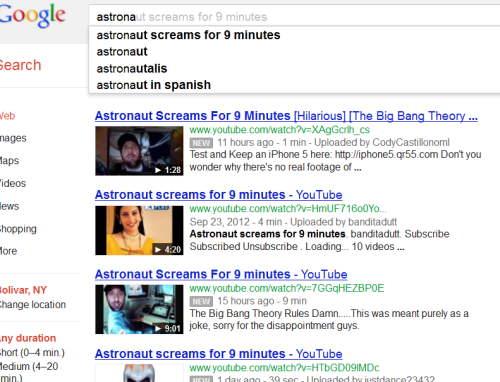Image resolution: width=500 pixels, height=382 pixels.
Task: Click the 'Bolivar, NY' location label
Action: (23, 290)
